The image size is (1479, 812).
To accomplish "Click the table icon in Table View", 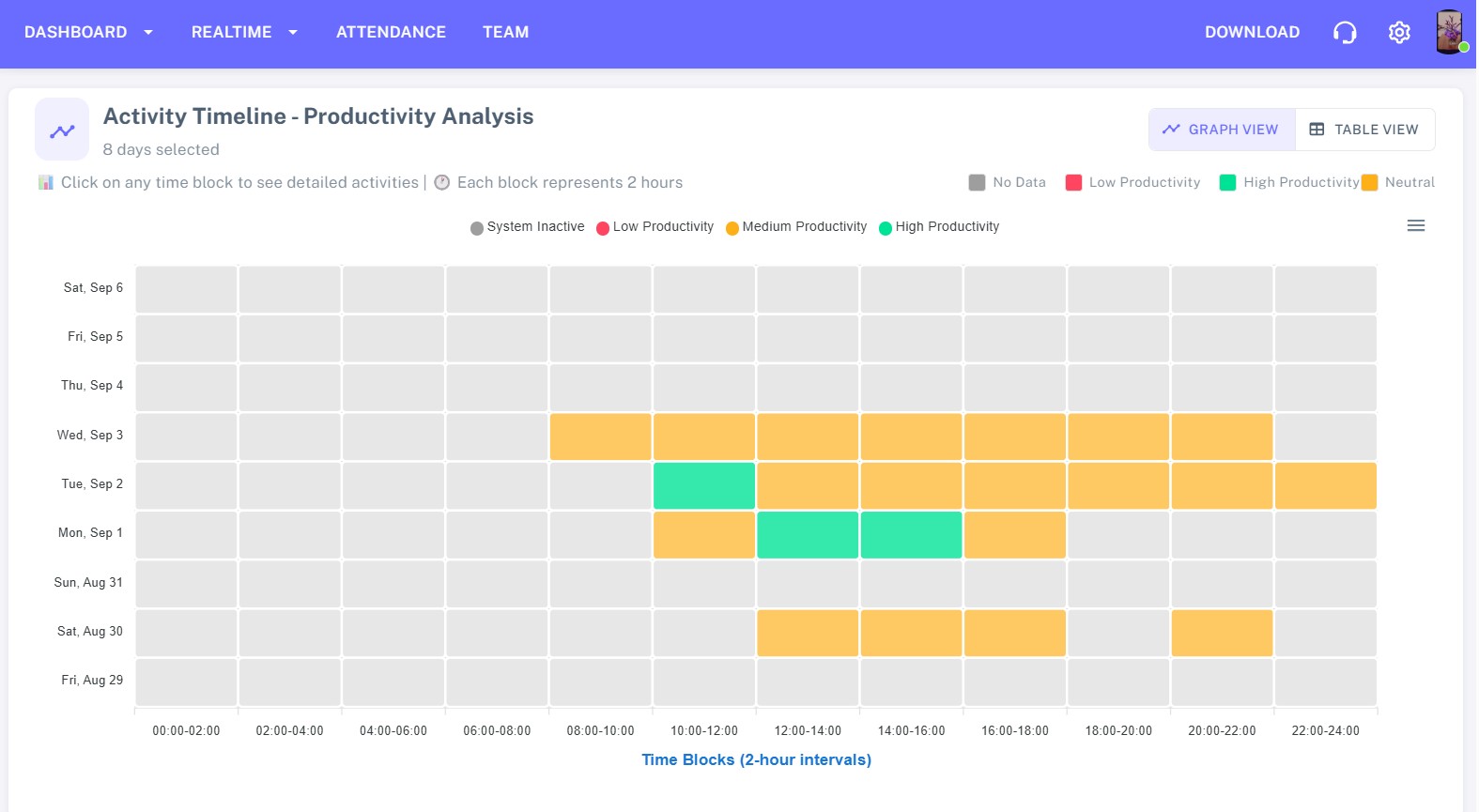I will [x=1317, y=130].
